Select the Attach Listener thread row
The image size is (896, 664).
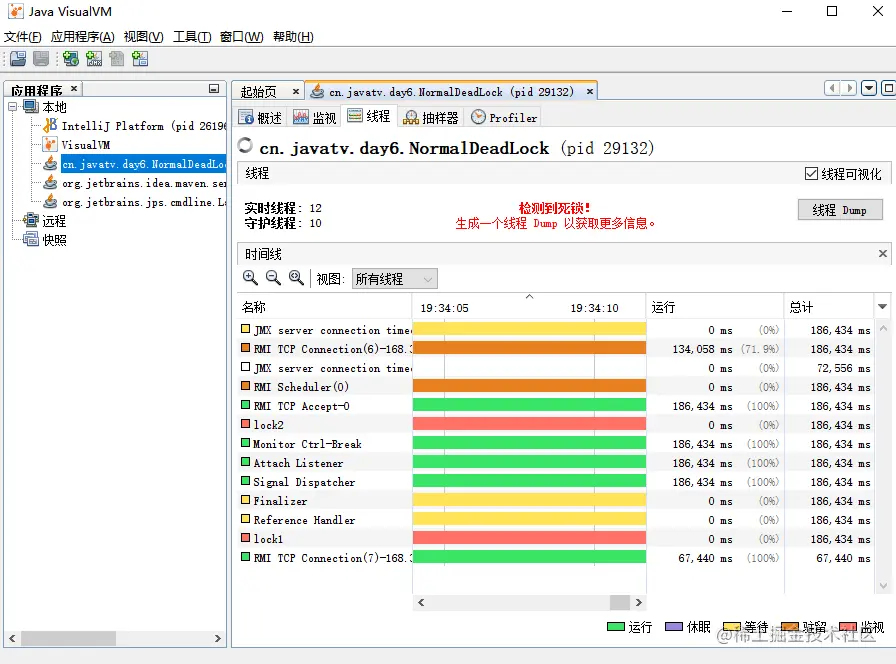(x=555, y=462)
